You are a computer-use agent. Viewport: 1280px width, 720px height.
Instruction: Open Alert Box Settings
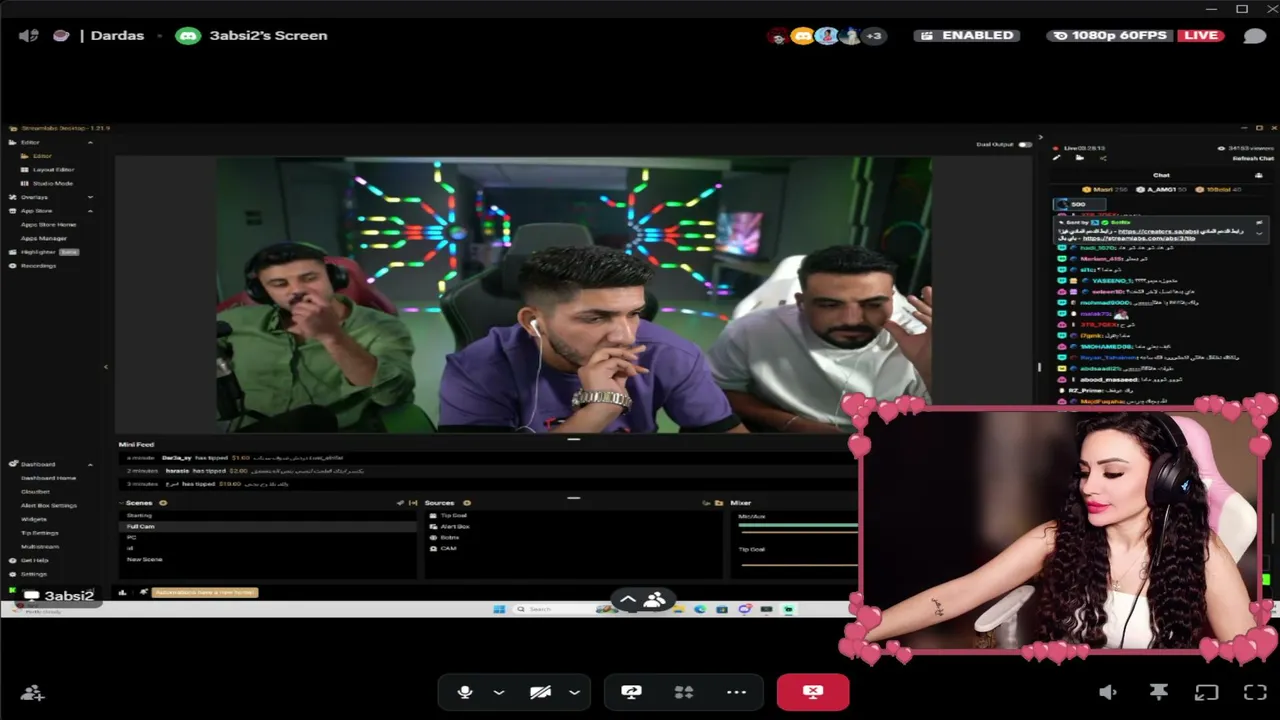click(x=49, y=505)
